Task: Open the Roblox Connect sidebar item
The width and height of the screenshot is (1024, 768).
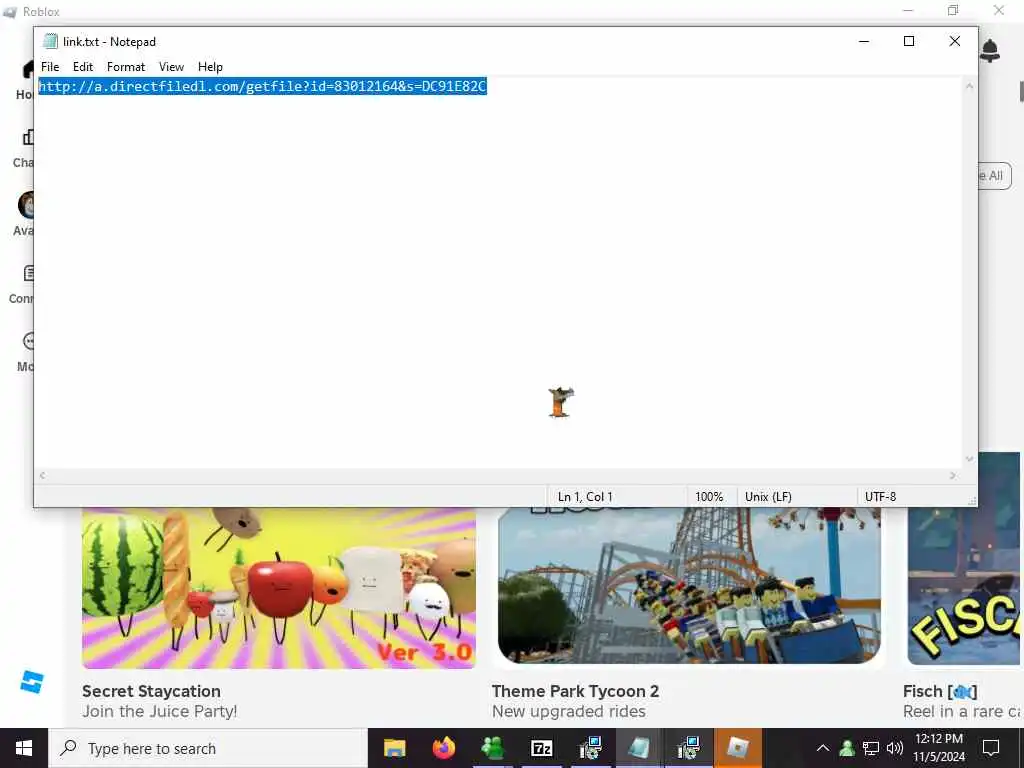Action: click(x=24, y=285)
